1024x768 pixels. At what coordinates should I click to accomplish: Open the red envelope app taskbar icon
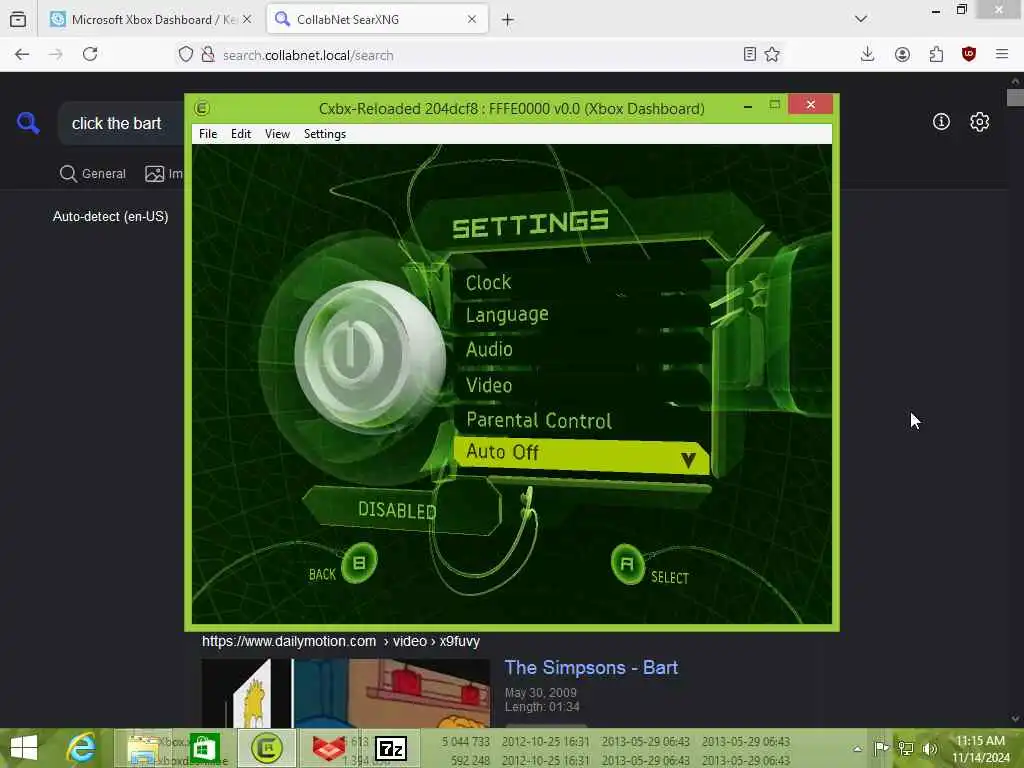(x=328, y=748)
